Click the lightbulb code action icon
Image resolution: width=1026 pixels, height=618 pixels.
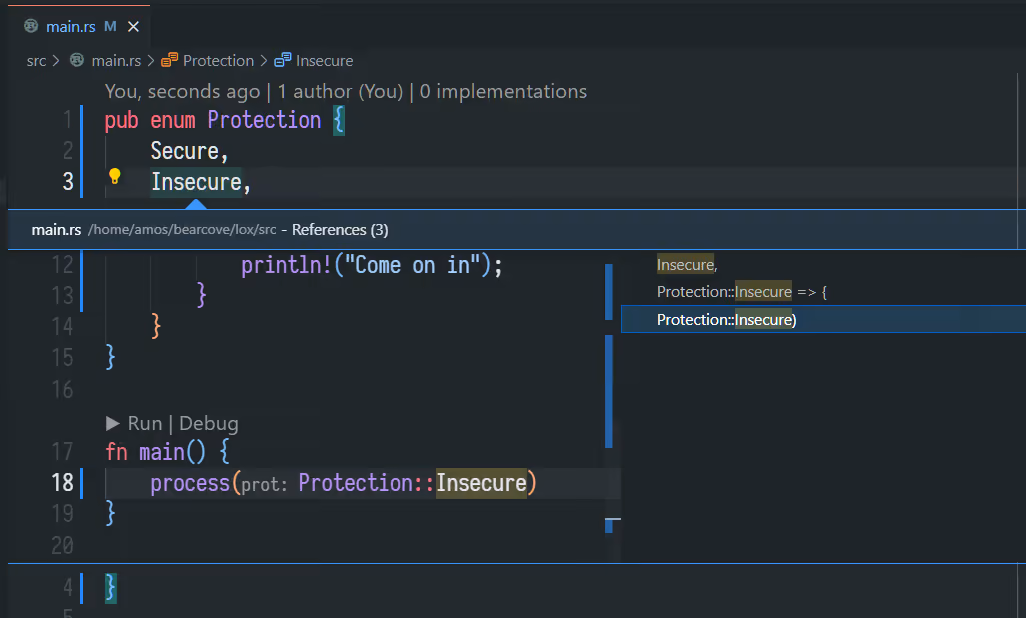coord(114,177)
